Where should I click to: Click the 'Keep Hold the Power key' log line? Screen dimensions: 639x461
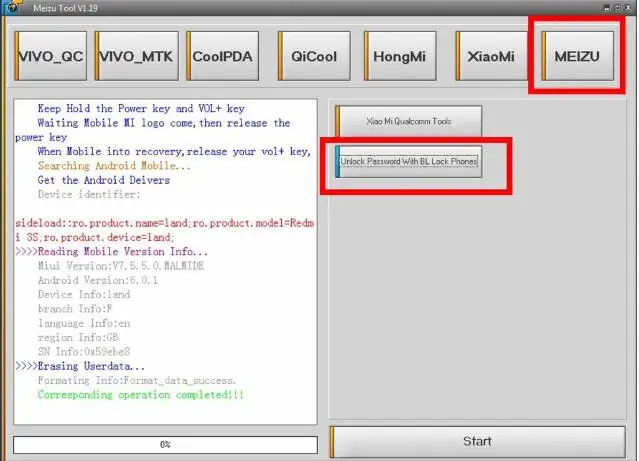tap(141, 108)
